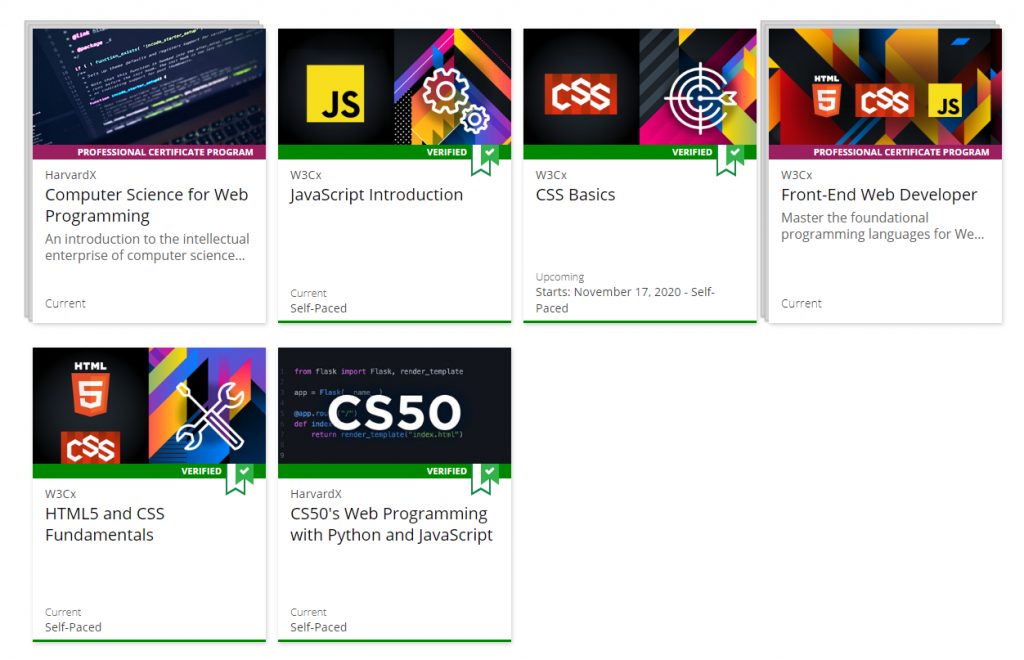Click Current status on Computer Science for Web Programming

tap(65, 304)
